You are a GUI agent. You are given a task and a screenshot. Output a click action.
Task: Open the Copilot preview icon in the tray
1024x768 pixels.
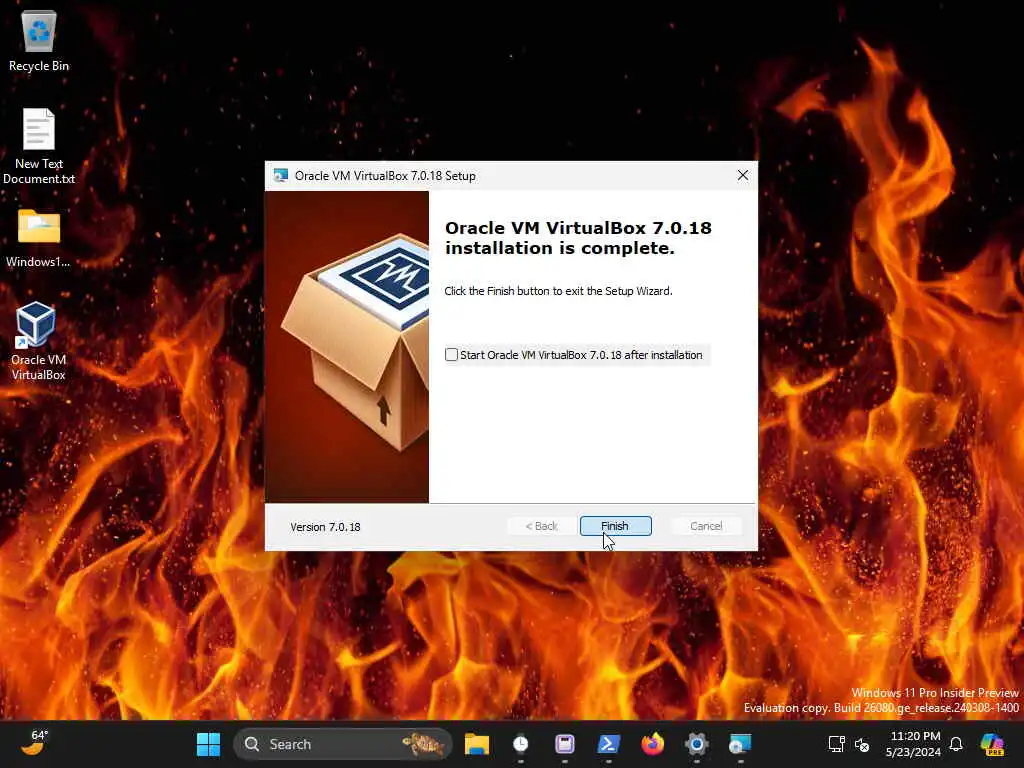click(x=992, y=744)
